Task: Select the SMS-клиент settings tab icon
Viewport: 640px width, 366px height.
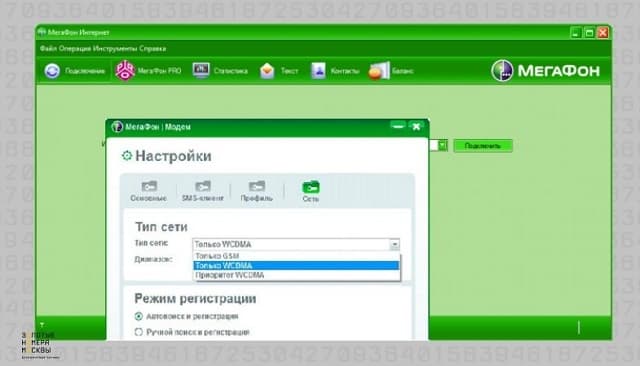Action: click(x=203, y=186)
